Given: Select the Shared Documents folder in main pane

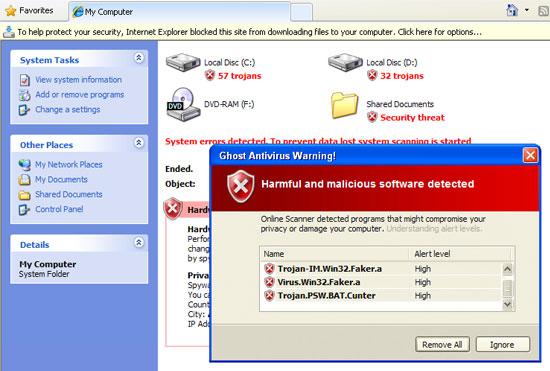Looking at the screenshot, I should click(345, 105).
